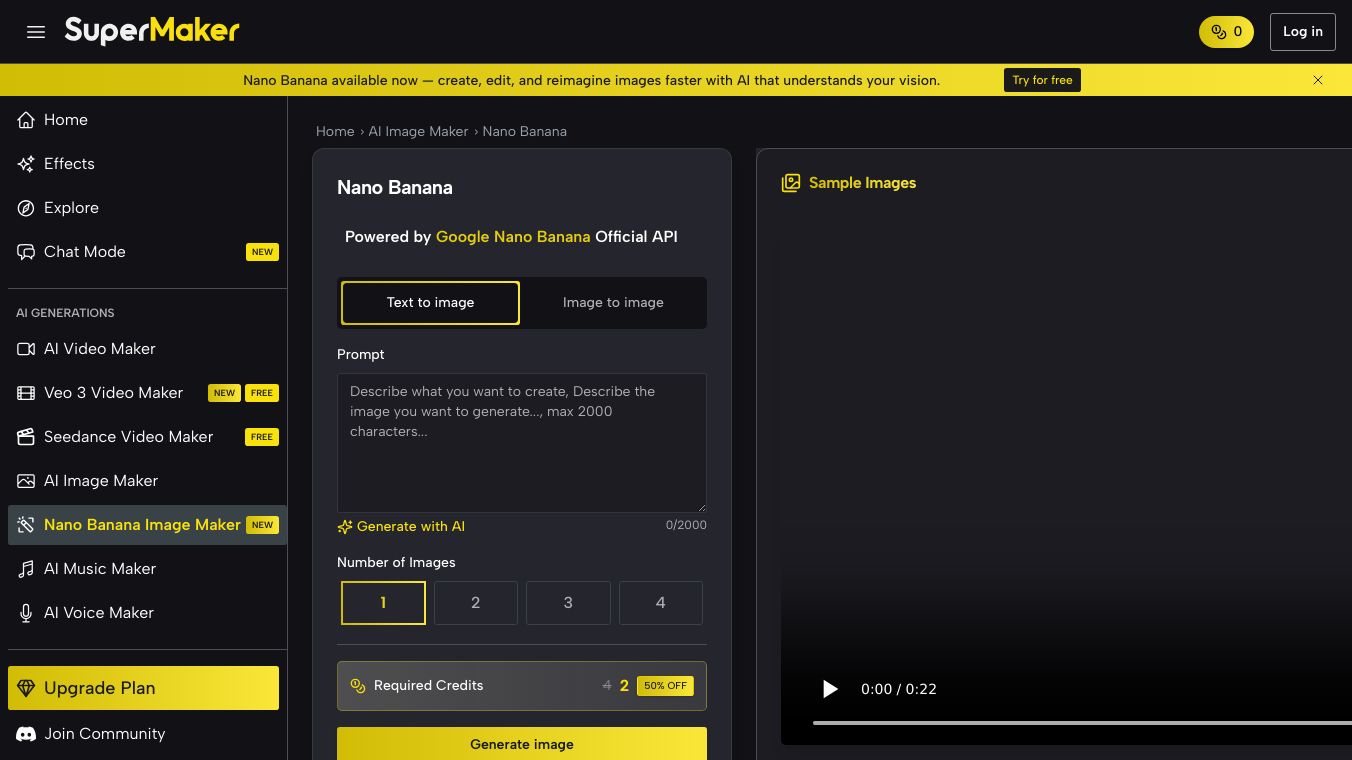Open Chat Mode
Viewport: 1352px width, 760px height.
pyautogui.click(x=84, y=252)
